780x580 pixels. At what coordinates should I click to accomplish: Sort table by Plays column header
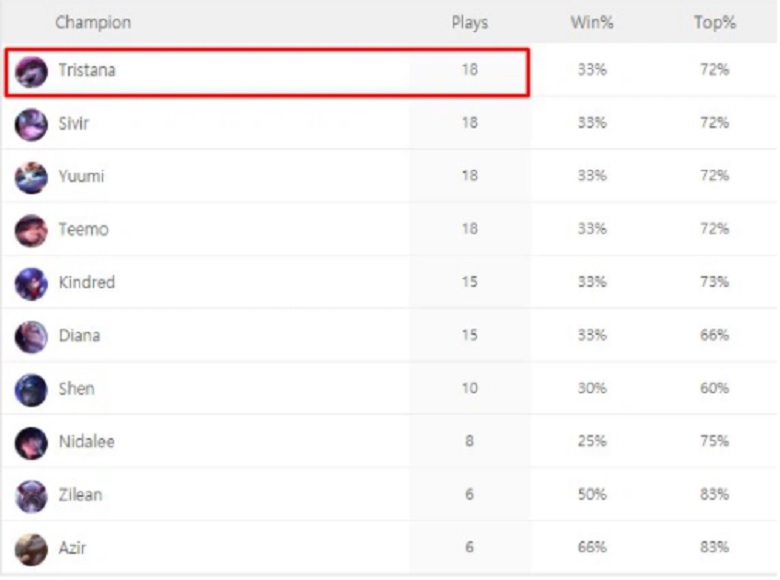click(x=469, y=22)
